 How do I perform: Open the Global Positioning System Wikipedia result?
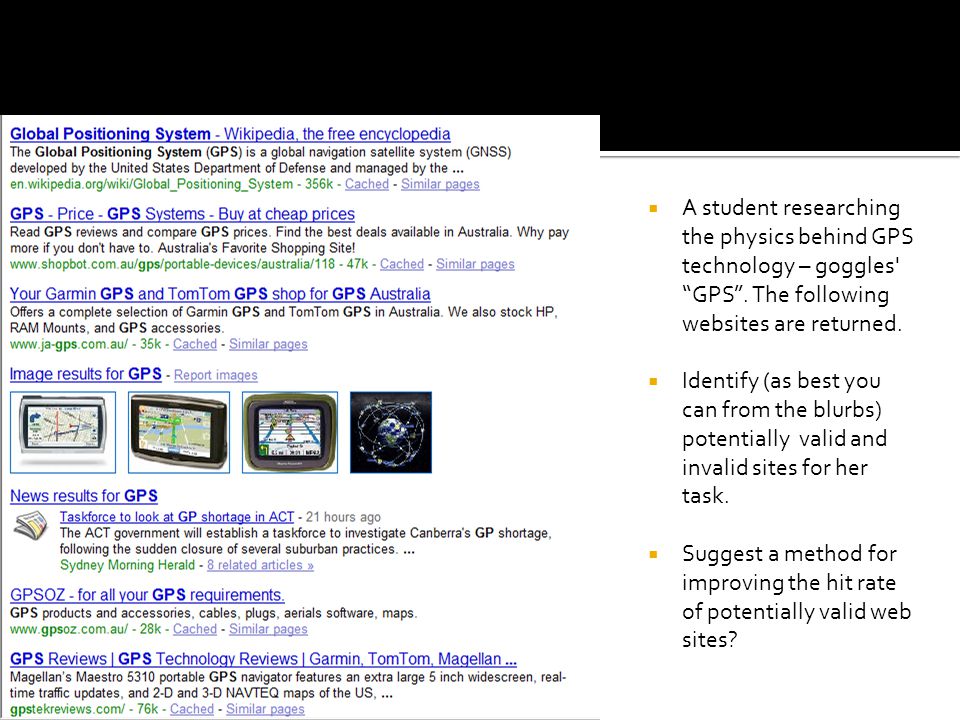(x=230, y=134)
